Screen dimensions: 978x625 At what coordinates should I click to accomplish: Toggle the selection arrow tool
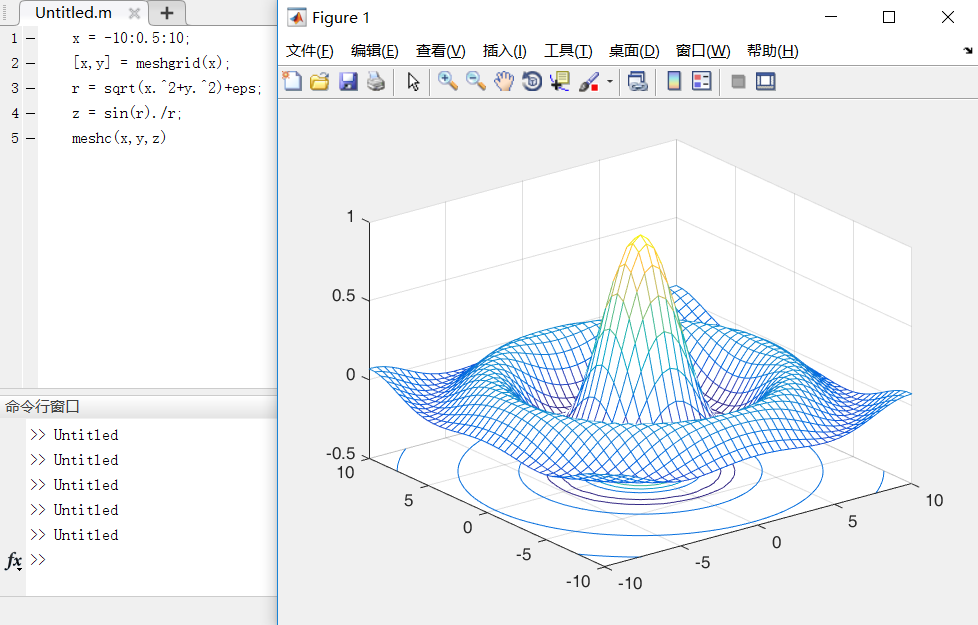tap(413, 81)
